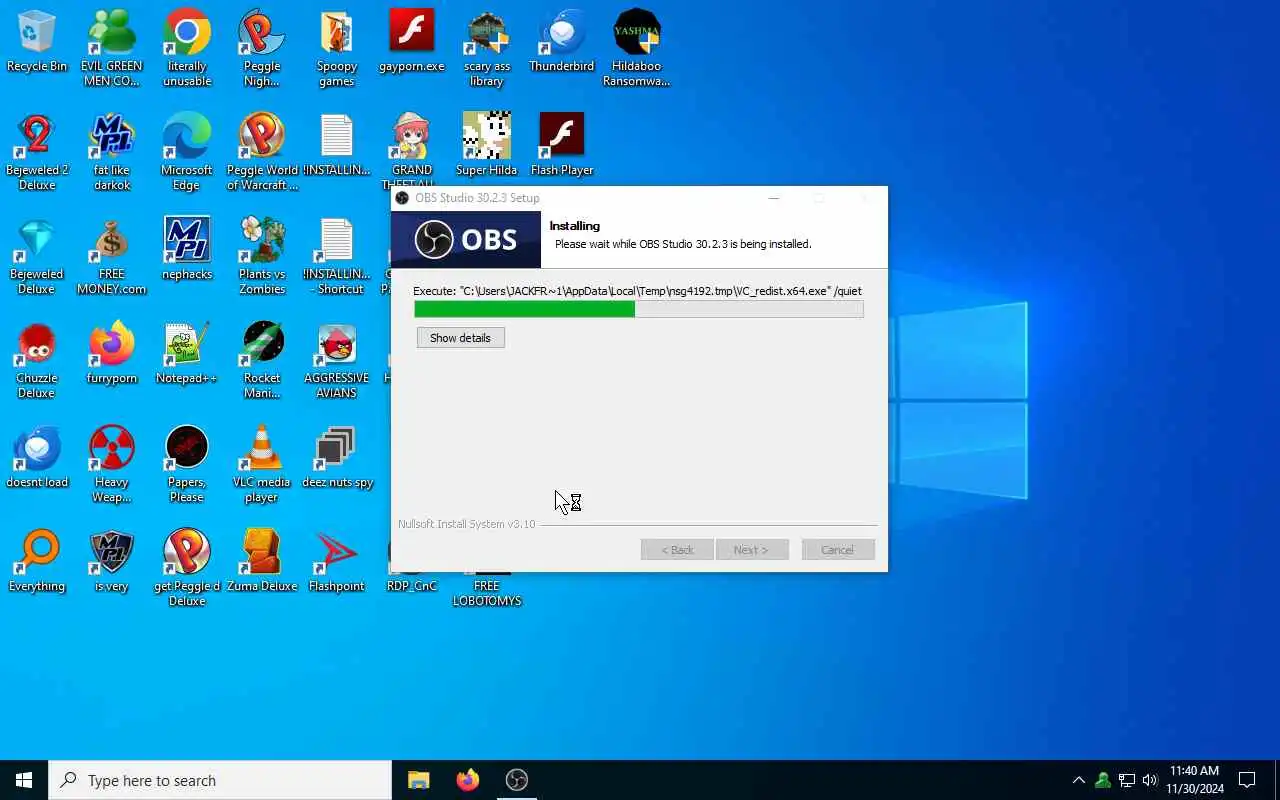Screen dimensions: 1280x800
Task: Select the FREE MONEY.com money bag icon
Action: pyautogui.click(x=112, y=257)
